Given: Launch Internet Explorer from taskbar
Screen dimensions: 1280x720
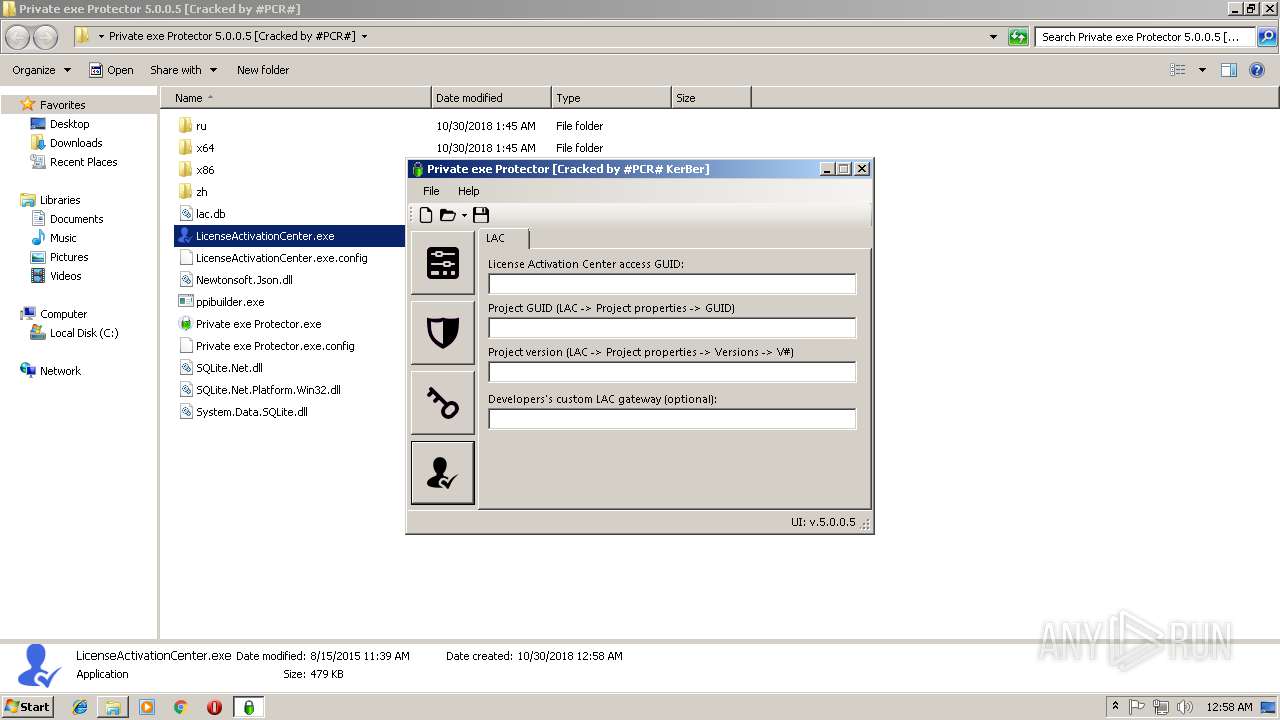Looking at the screenshot, I should [80, 707].
